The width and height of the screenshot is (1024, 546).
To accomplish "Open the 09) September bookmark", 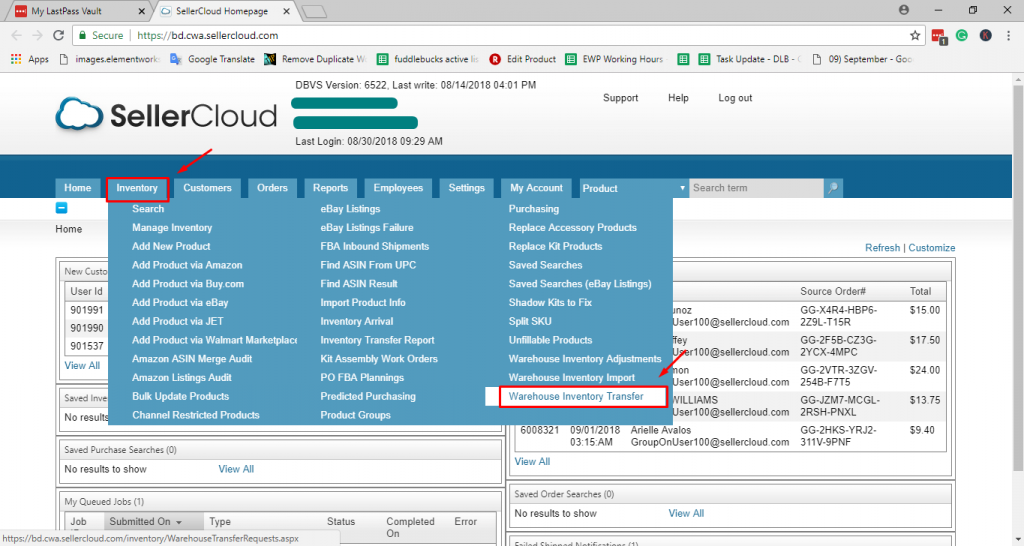I will (x=862, y=59).
